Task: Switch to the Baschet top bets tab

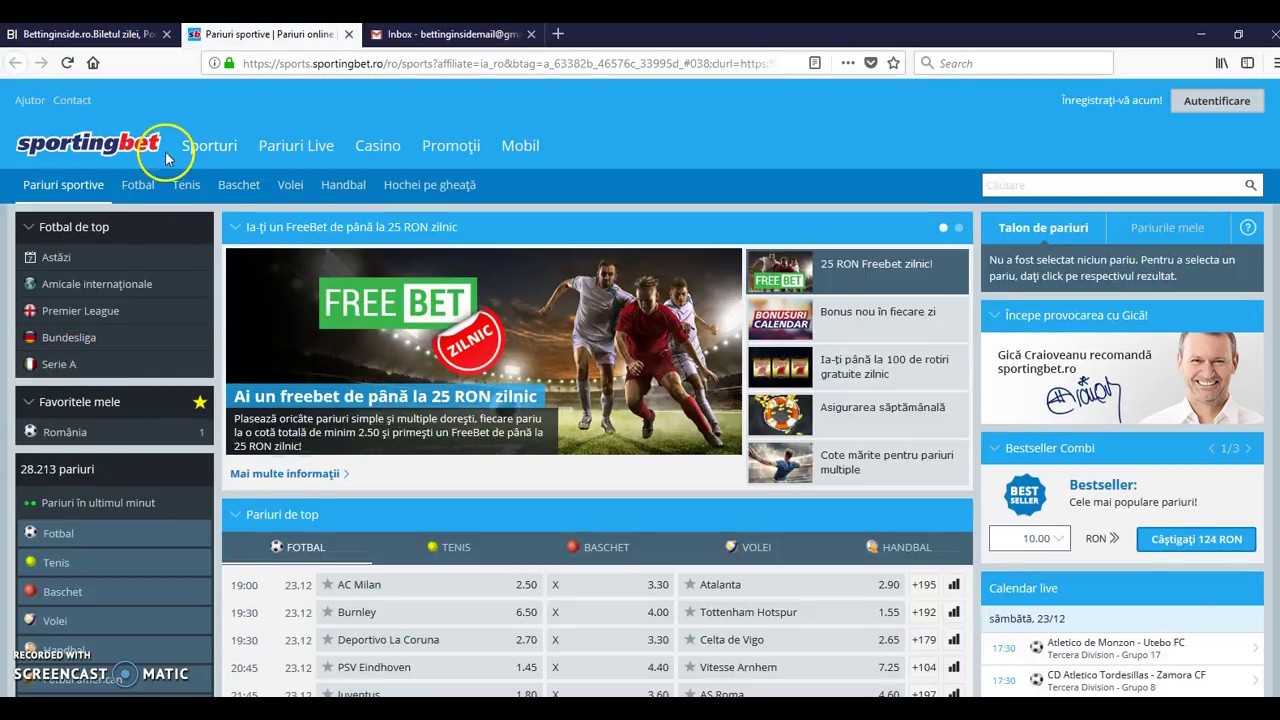Action: [x=598, y=547]
